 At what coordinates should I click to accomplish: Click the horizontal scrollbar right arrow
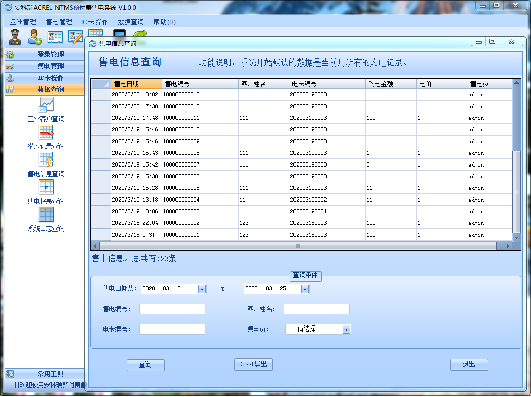pyautogui.click(x=508, y=246)
